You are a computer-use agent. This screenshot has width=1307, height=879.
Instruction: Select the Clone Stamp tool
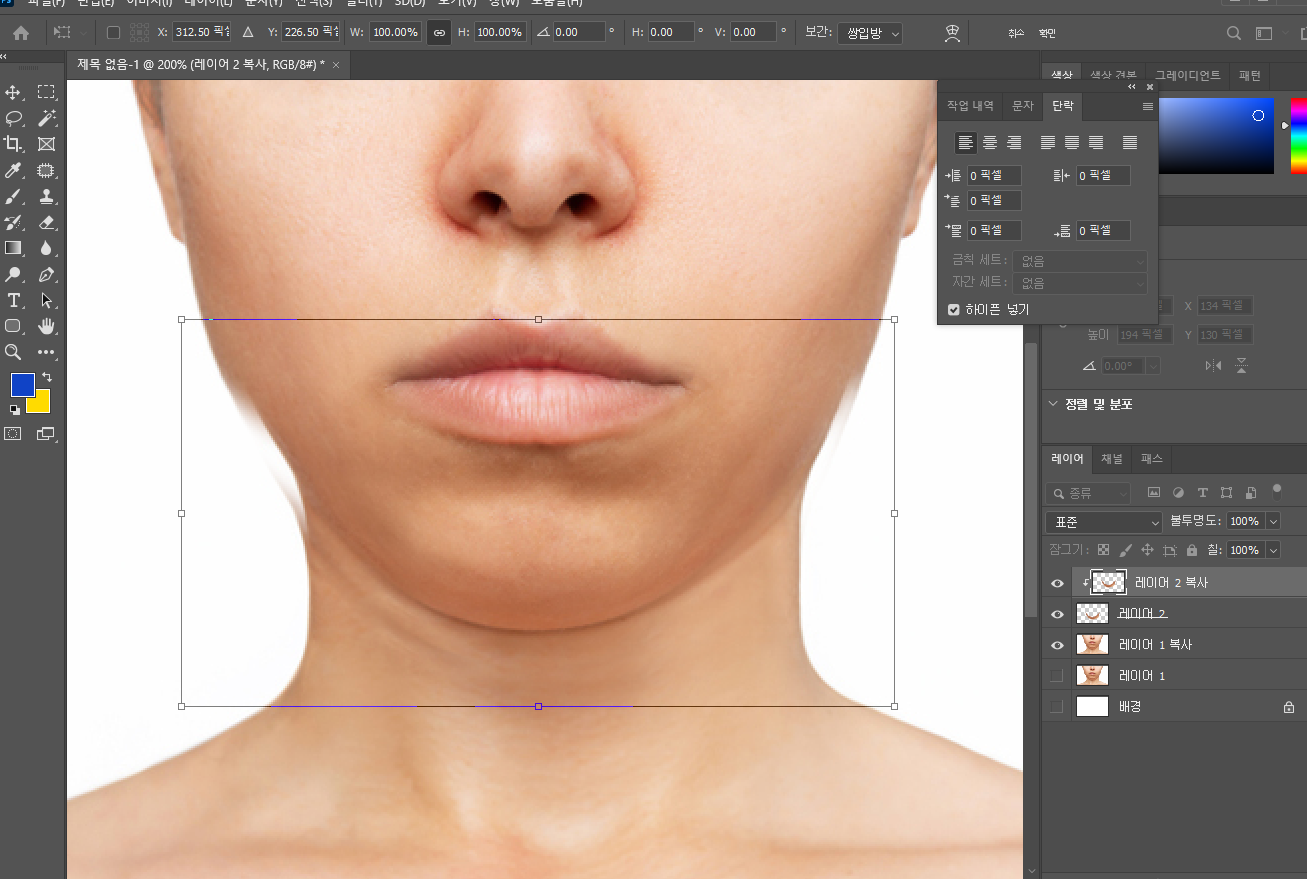click(x=46, y=196)
